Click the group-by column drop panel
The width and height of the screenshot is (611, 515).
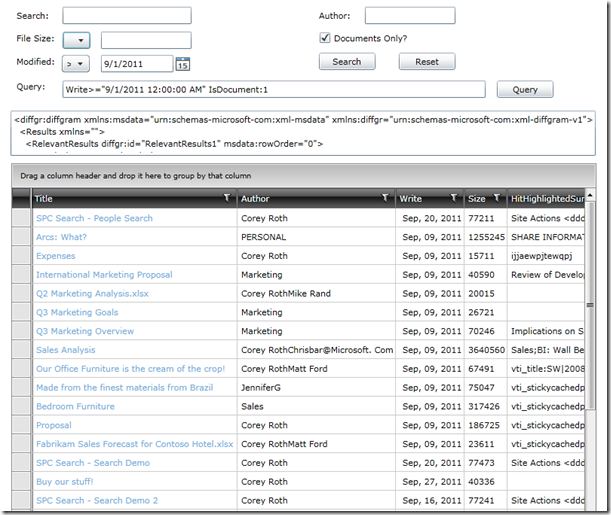[x=304, y=176]
